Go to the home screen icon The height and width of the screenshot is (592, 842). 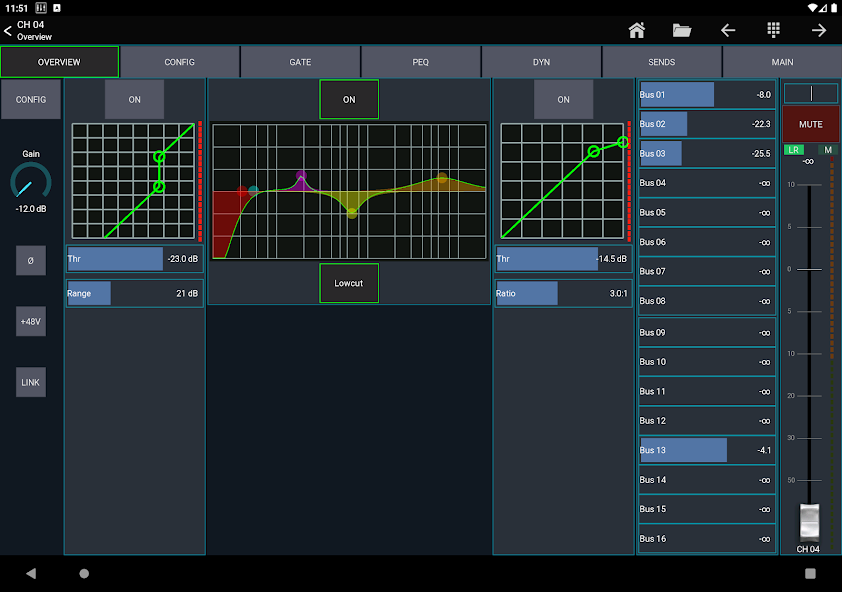point(636,30)
